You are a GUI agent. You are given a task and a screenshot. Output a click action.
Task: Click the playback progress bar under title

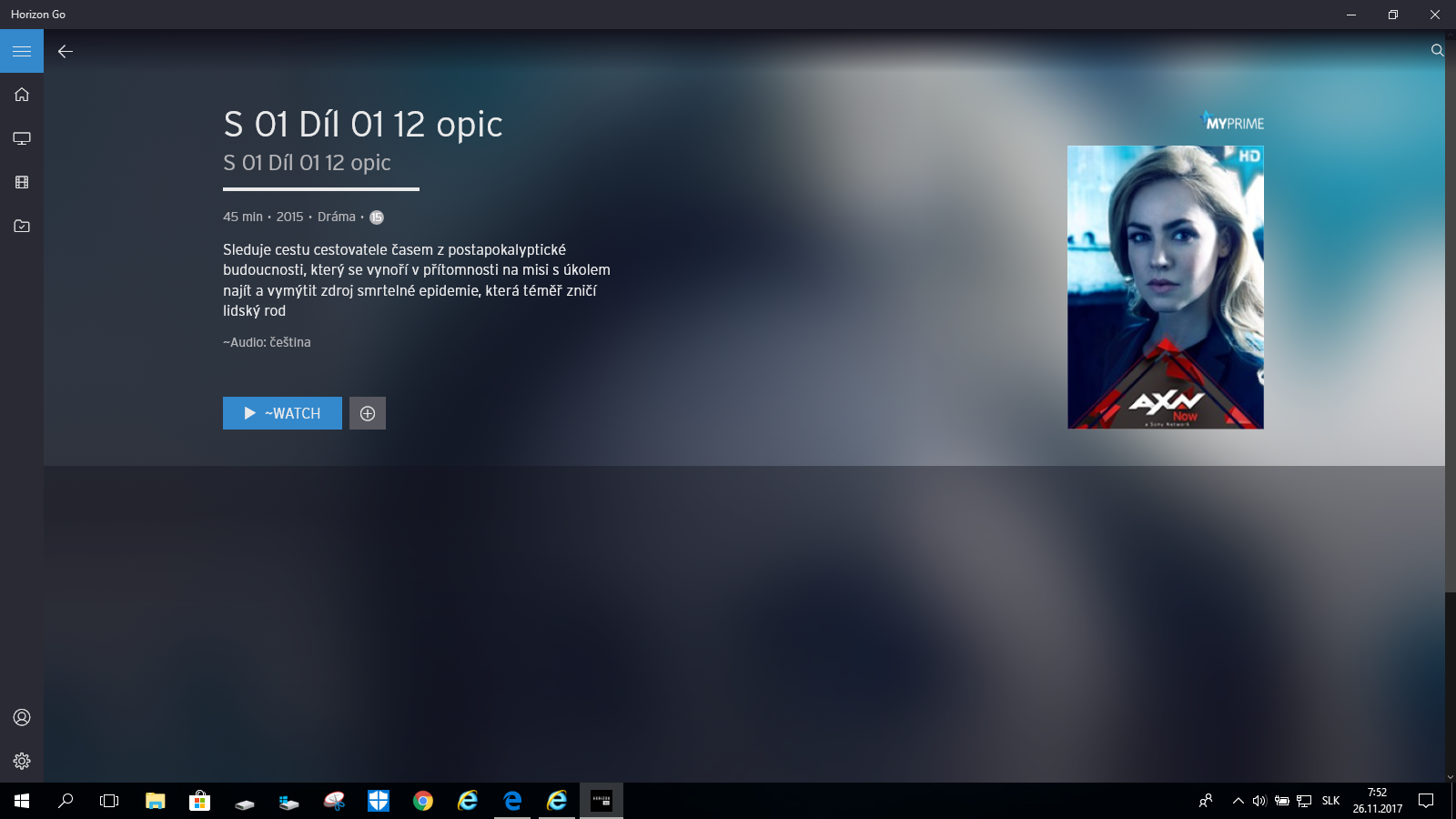point(320,189)
